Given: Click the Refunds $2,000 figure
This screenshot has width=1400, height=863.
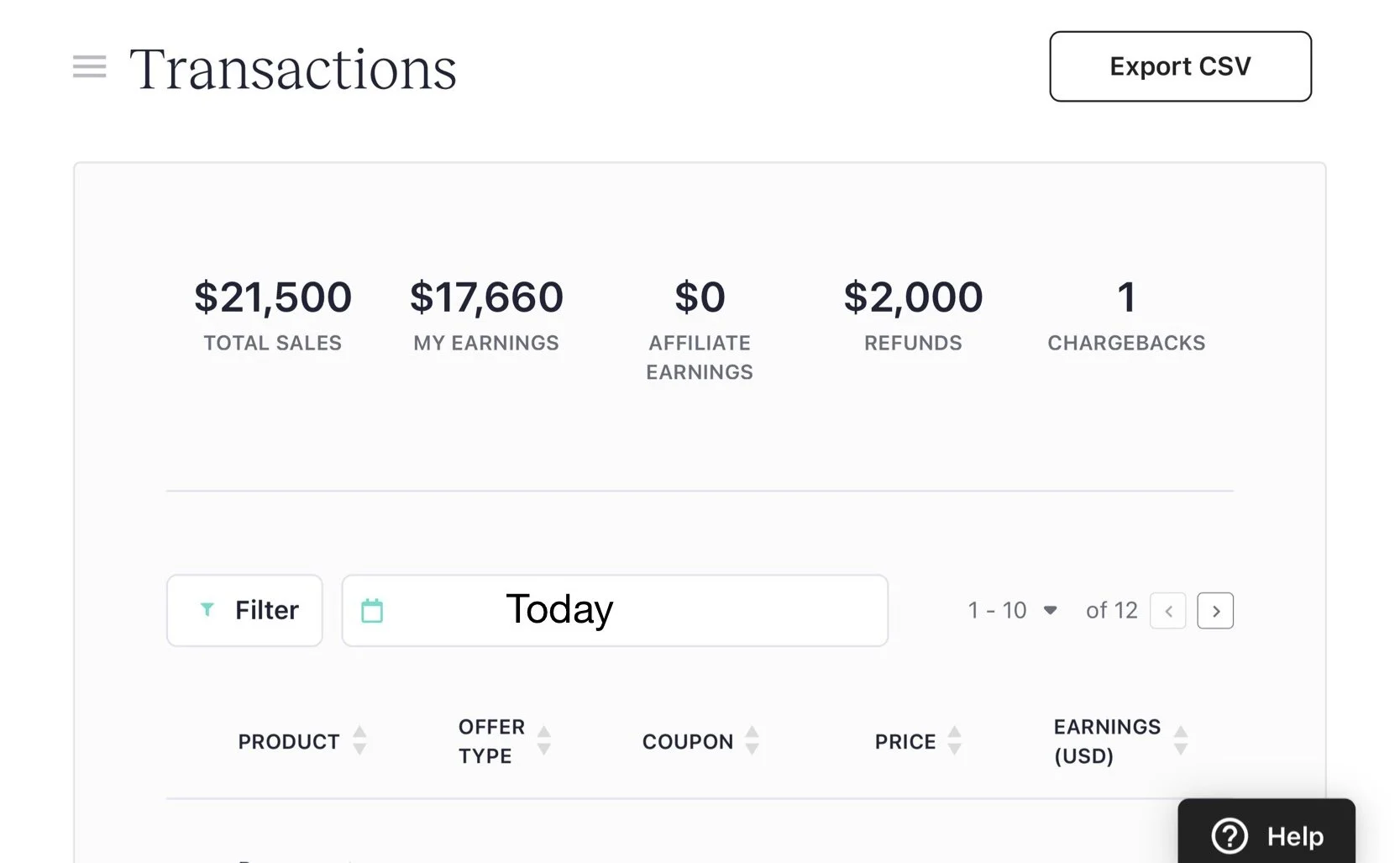Looking at the screenshot, I should click(x=913, y=297).
